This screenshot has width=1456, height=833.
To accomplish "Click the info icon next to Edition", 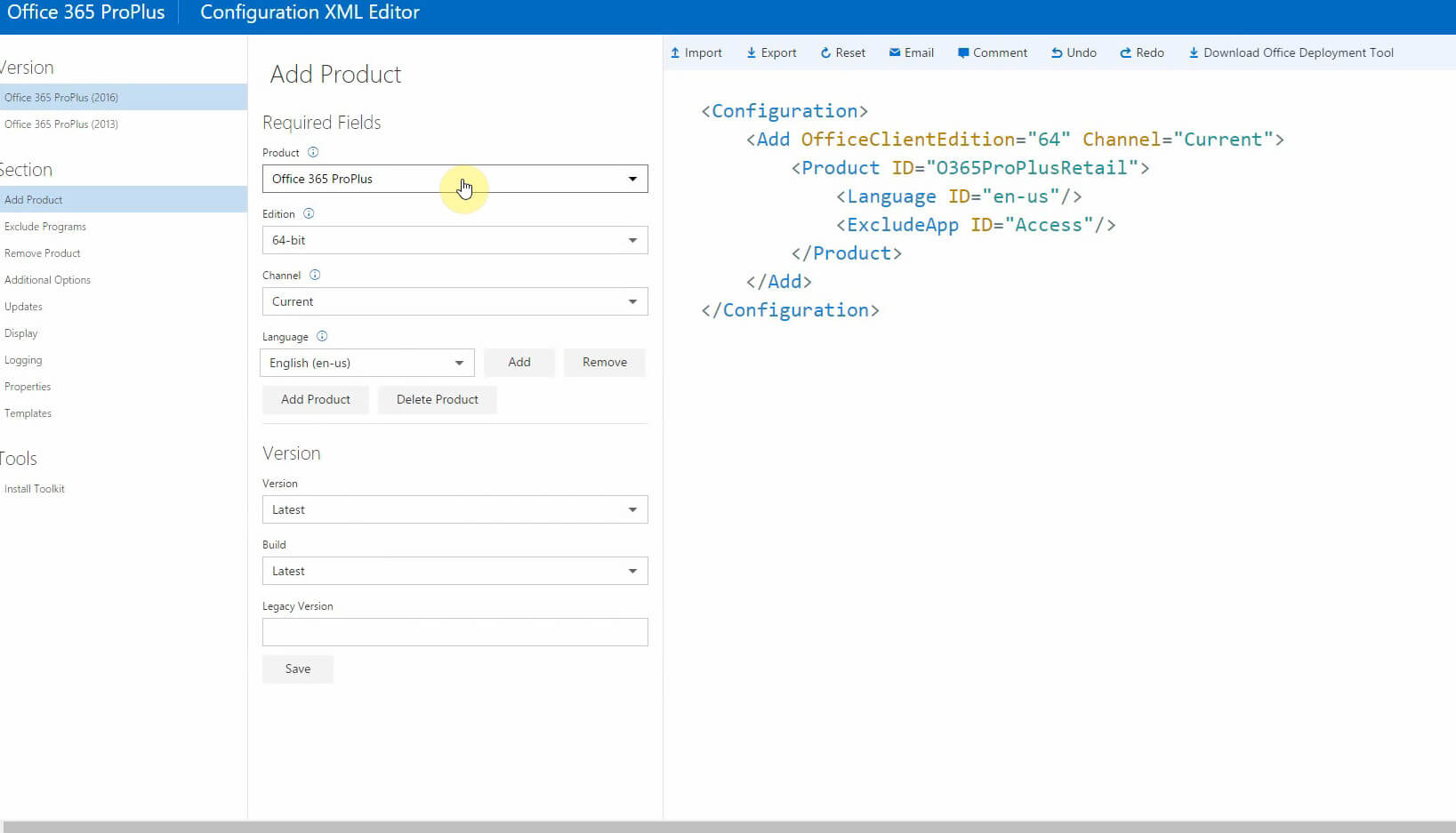I will pos(309,213).
